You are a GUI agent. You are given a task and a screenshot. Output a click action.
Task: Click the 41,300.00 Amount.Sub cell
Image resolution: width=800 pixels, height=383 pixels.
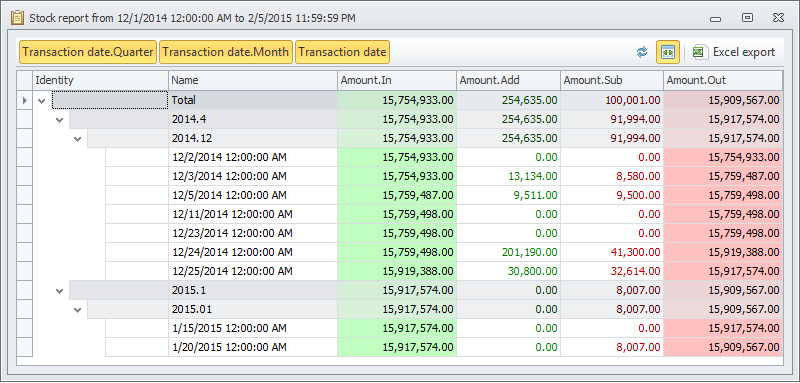click(612, 252)
